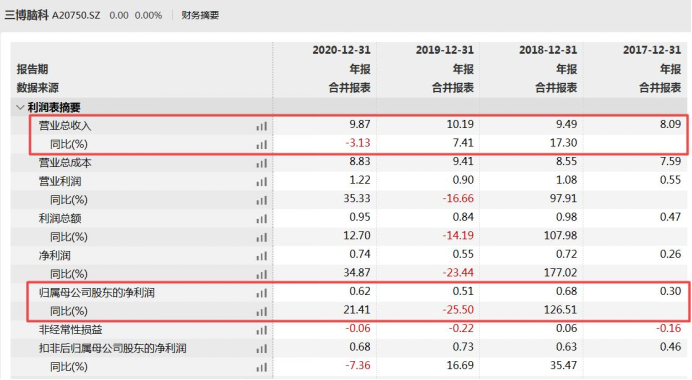The image size is (692, 380).
Task: Open chart icon for 利润总额 row
Action: [x=262, y=219]
